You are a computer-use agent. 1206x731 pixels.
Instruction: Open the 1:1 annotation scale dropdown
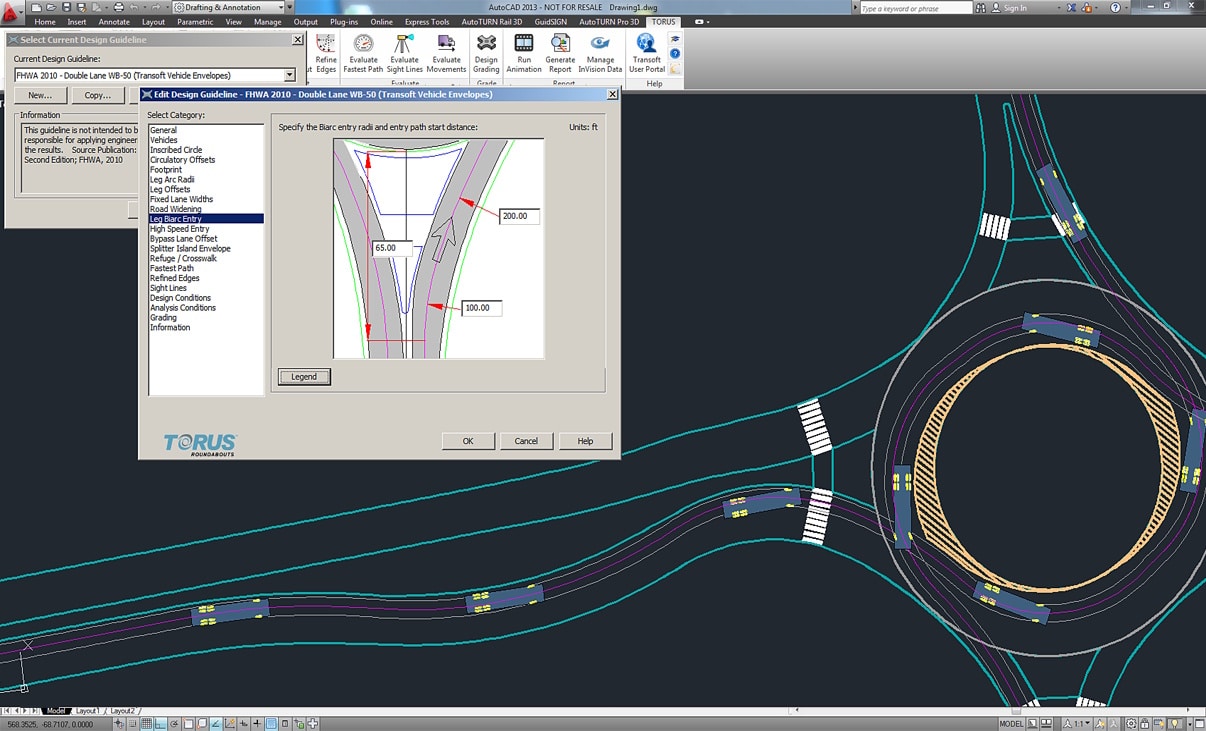(1080, 724)
